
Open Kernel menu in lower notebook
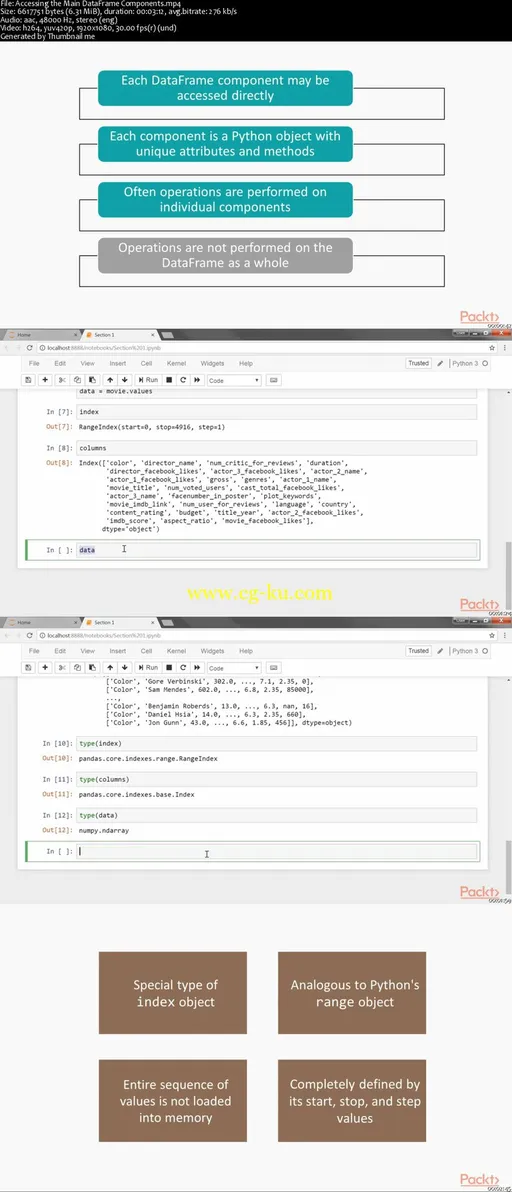(x=176, y=651)
